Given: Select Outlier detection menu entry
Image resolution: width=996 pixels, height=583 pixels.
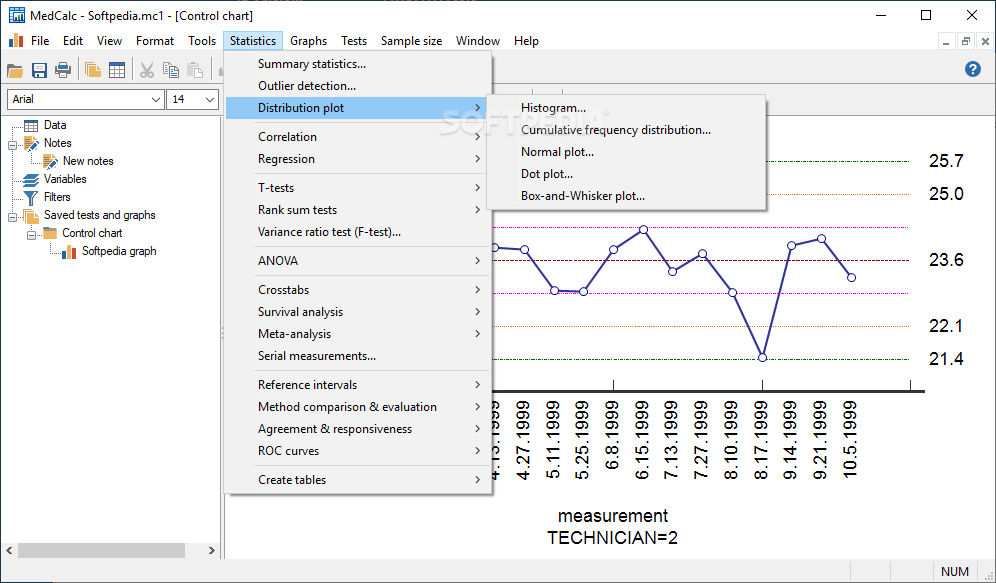Looking at the screenshot, I should [358, 86].
